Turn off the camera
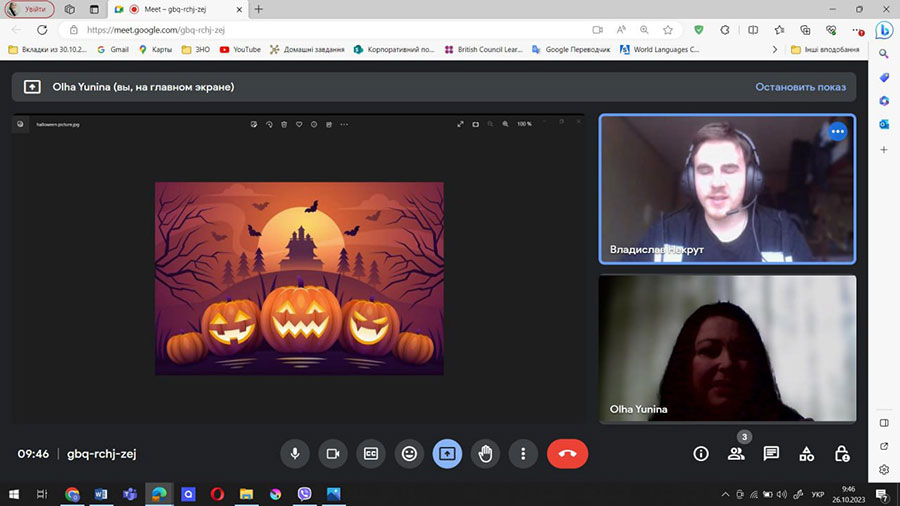The height and width of the screenshot is (506, 900). [333, 454]
